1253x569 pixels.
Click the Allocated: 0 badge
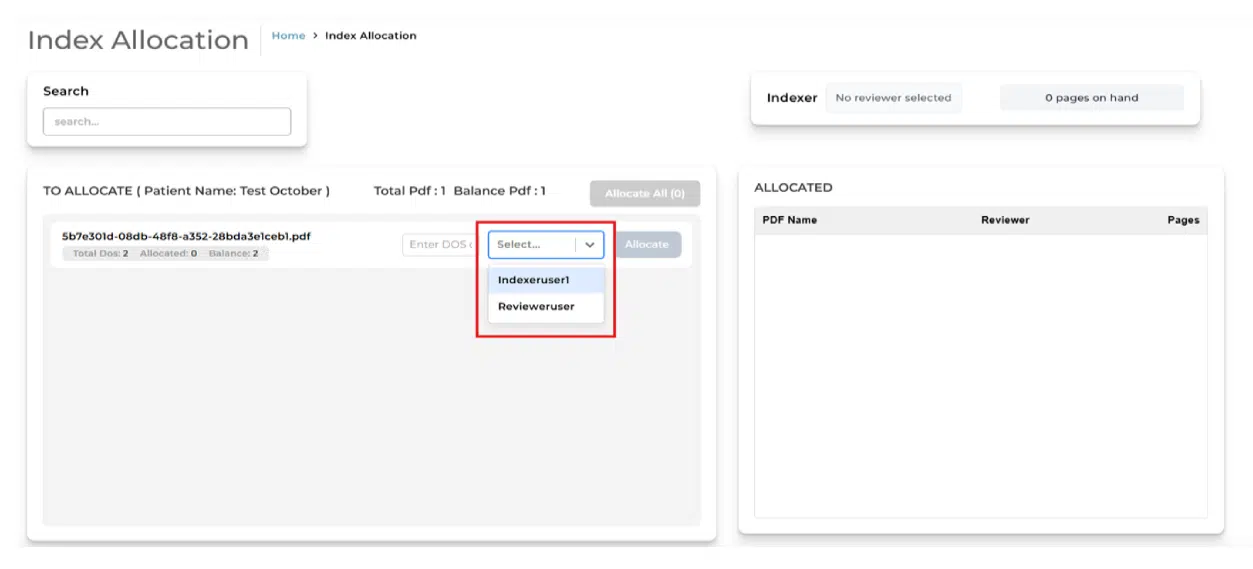pos(168,254)
